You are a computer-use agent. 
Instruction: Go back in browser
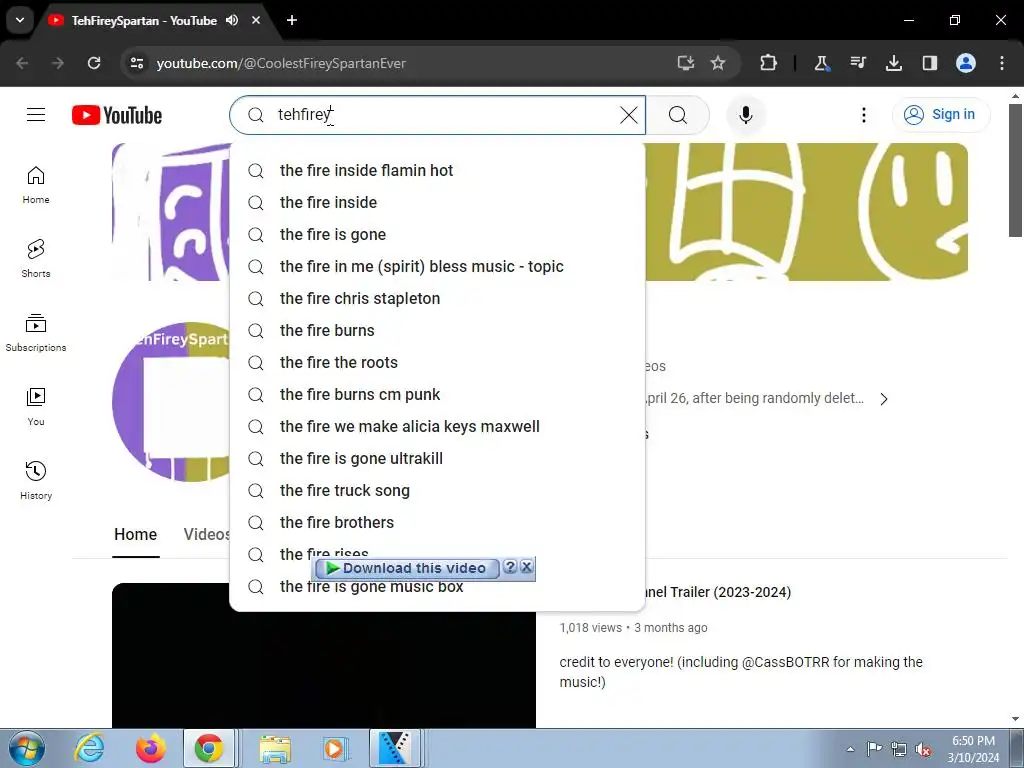coord(22,63)
